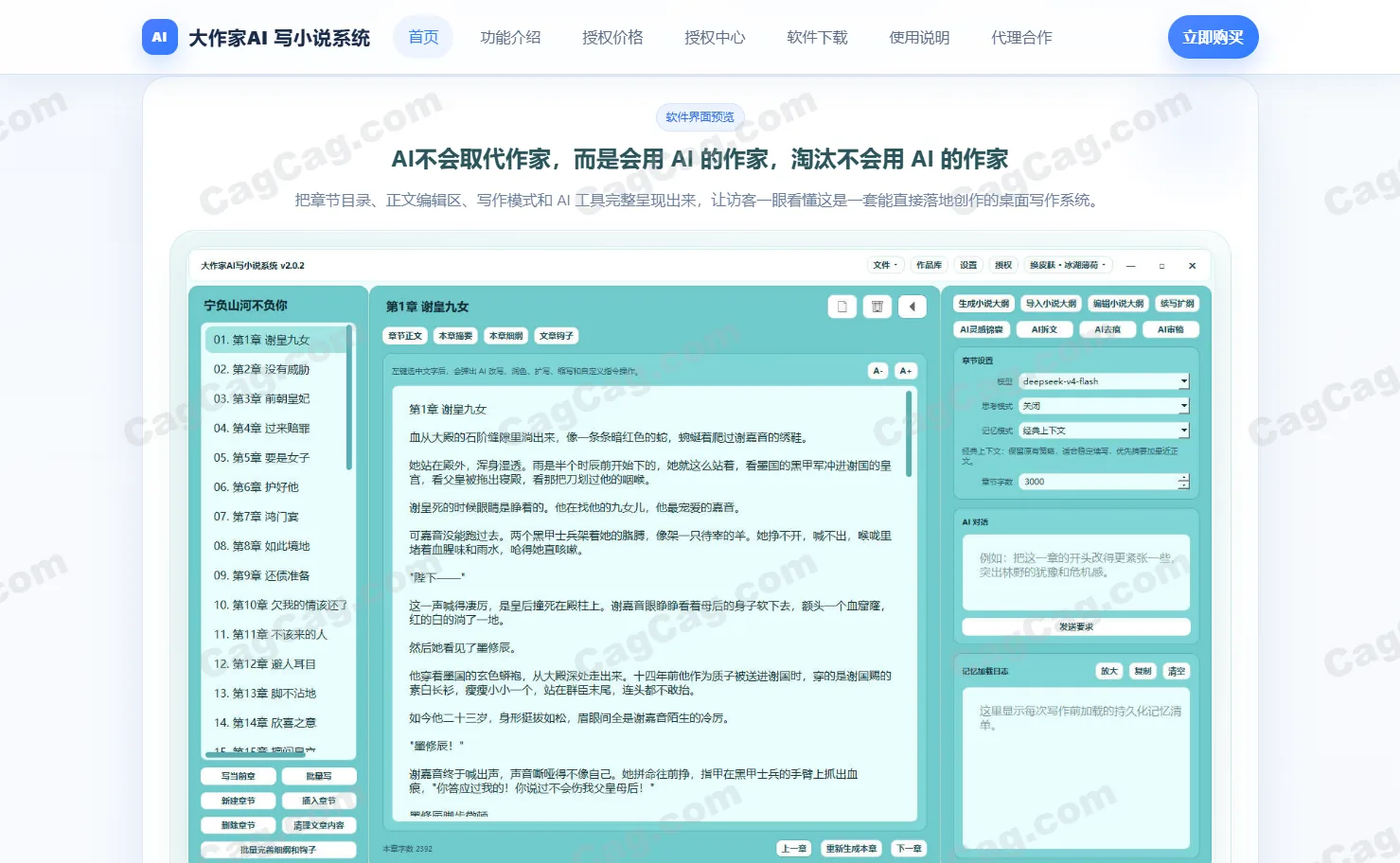Viewport: 1400px width, 863px height.
Task: Open the 授权中心 nav item
Action: [715, 37]
